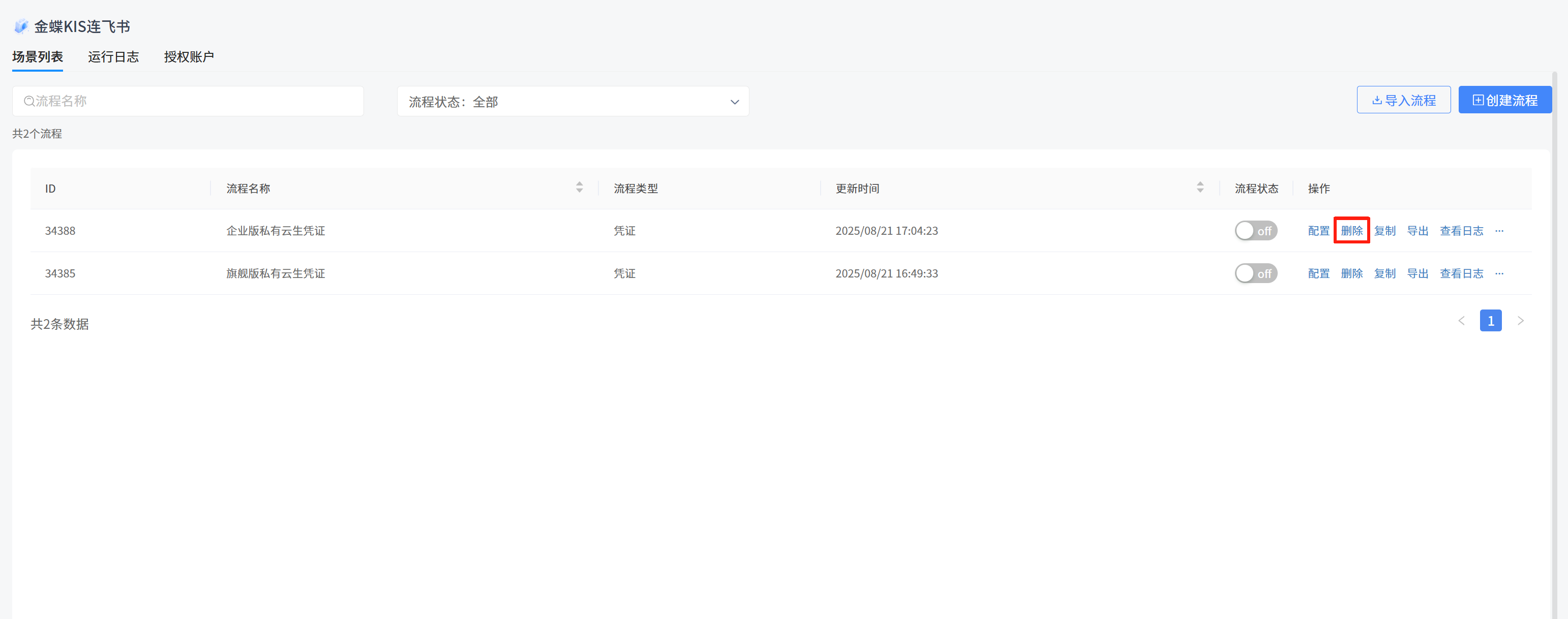Go to the previous page arrow
Screen dimensions: 1568x619
click(1461, 321)
